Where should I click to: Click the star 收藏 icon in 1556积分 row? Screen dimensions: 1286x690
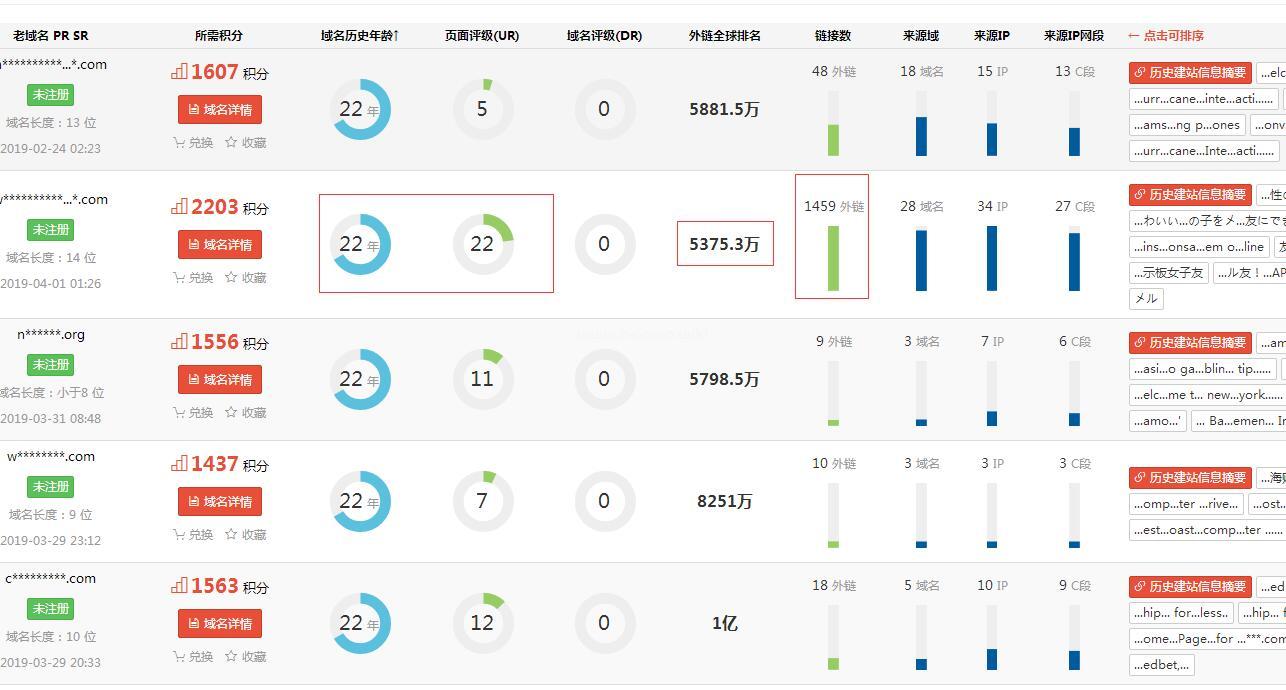pos(231,413)
